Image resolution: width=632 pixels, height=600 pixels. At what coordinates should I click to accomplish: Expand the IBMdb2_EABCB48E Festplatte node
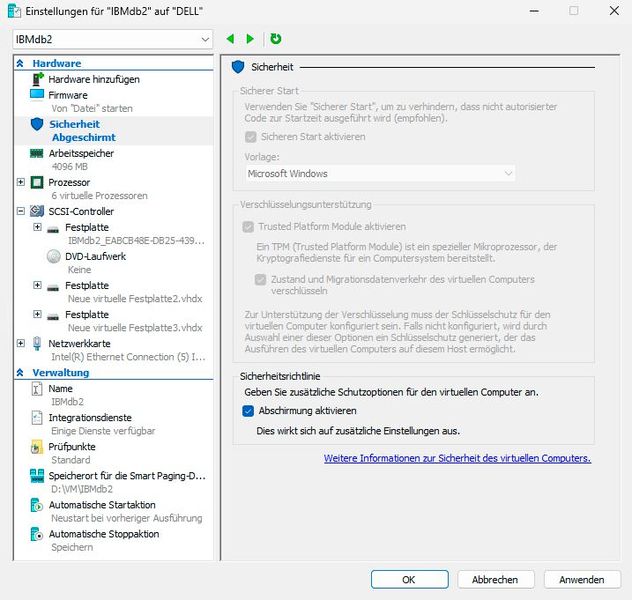37,227
